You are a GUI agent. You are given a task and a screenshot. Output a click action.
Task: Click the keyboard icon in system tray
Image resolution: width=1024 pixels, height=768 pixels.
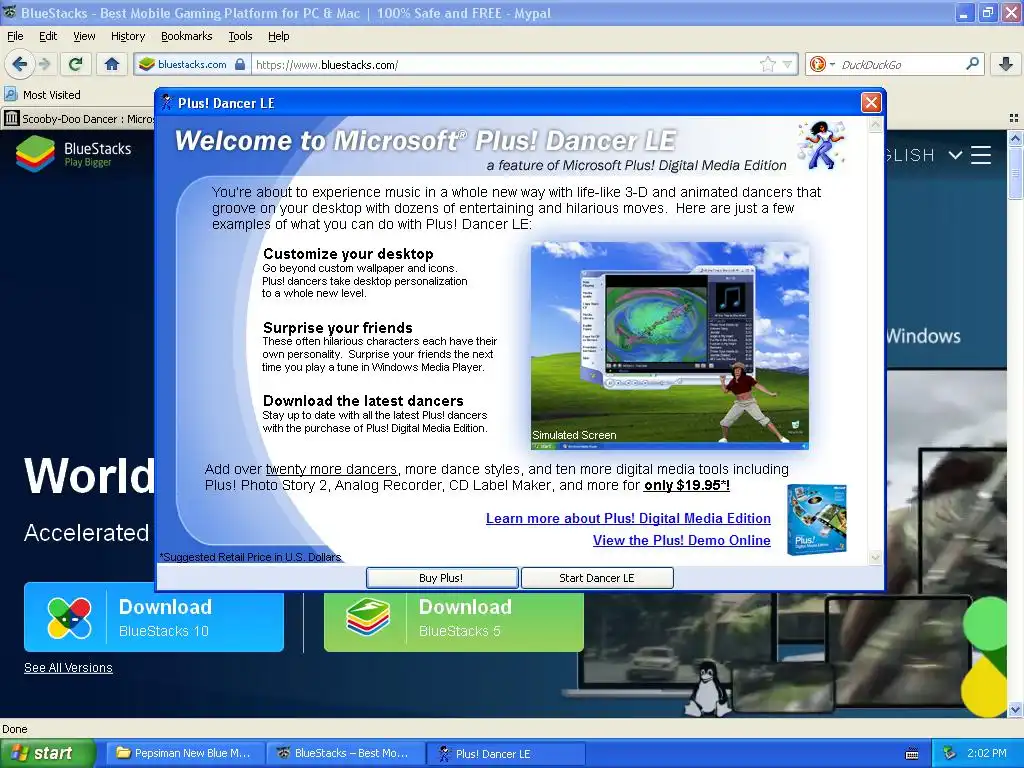point(912,754)
